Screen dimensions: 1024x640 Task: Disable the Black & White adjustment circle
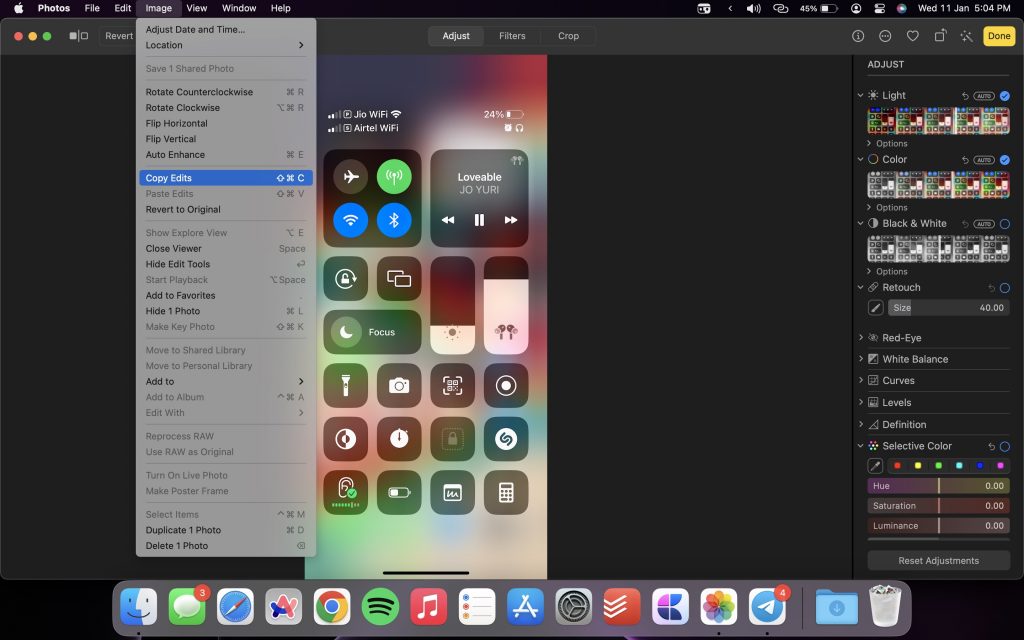[x=1007, y=224]
